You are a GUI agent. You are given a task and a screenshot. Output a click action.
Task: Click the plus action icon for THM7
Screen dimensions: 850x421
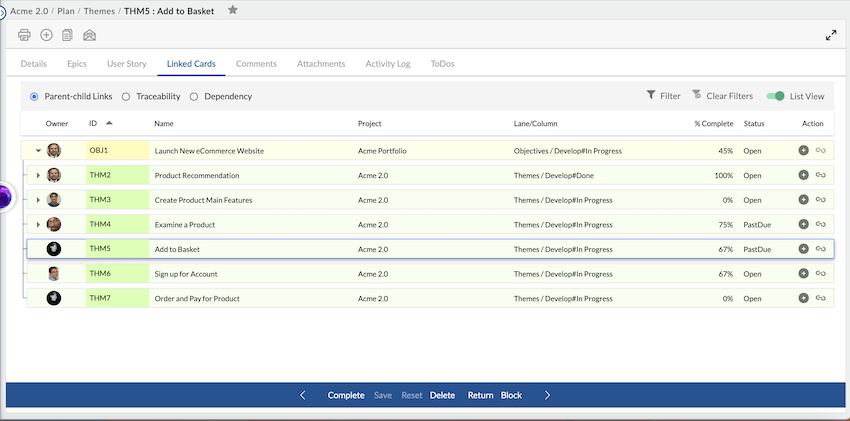point(803,298)
